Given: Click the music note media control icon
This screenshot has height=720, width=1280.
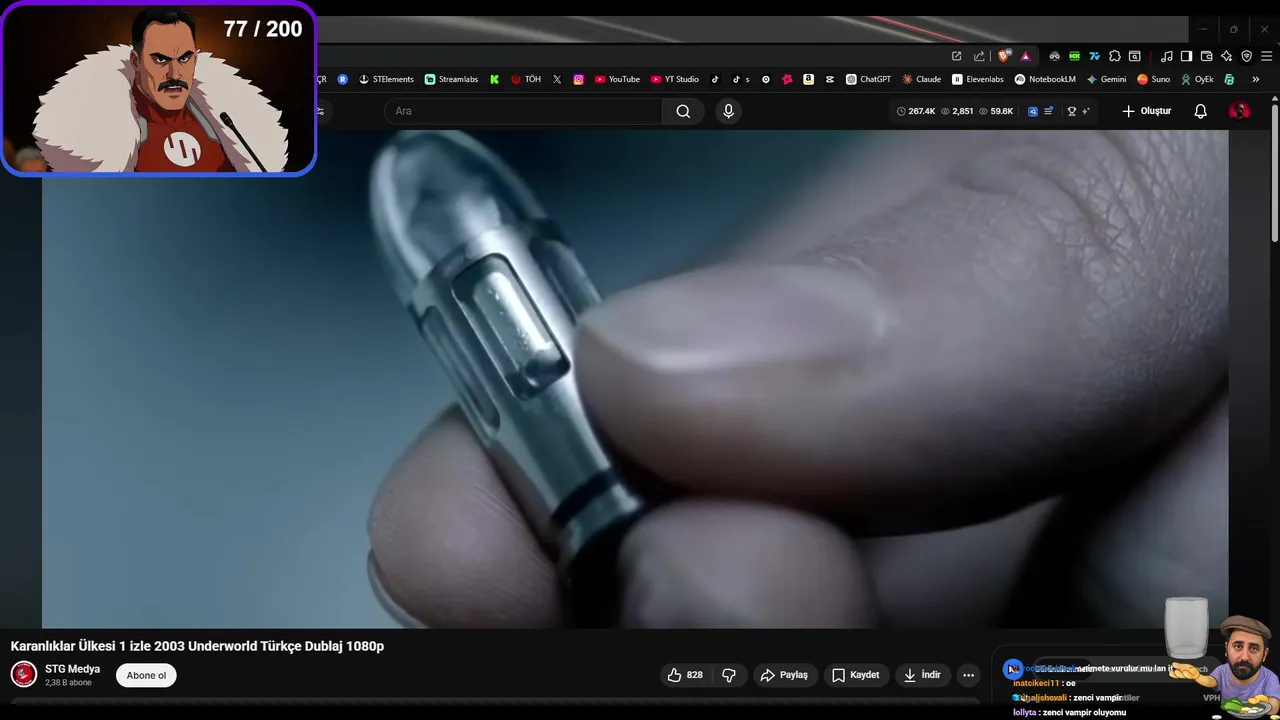Looking at the screenshot, I should pos(1166,56).
